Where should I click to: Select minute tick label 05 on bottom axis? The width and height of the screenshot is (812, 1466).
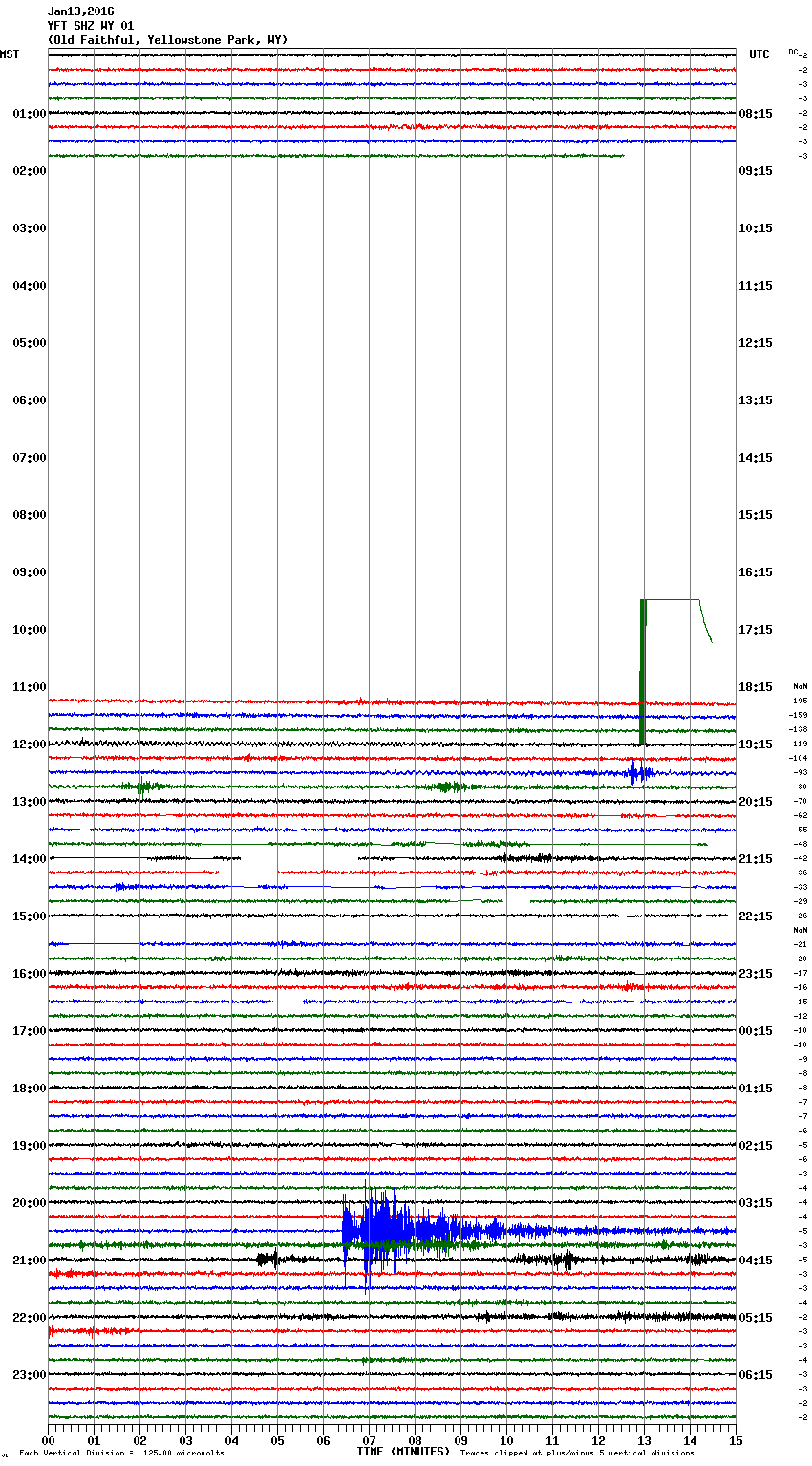coord(278,1440)
